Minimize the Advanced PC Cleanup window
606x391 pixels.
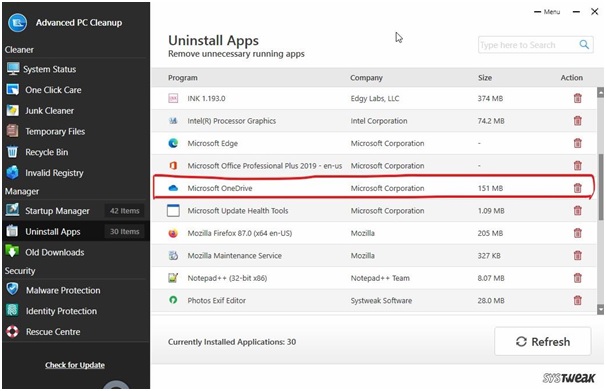tap(576, 12)
